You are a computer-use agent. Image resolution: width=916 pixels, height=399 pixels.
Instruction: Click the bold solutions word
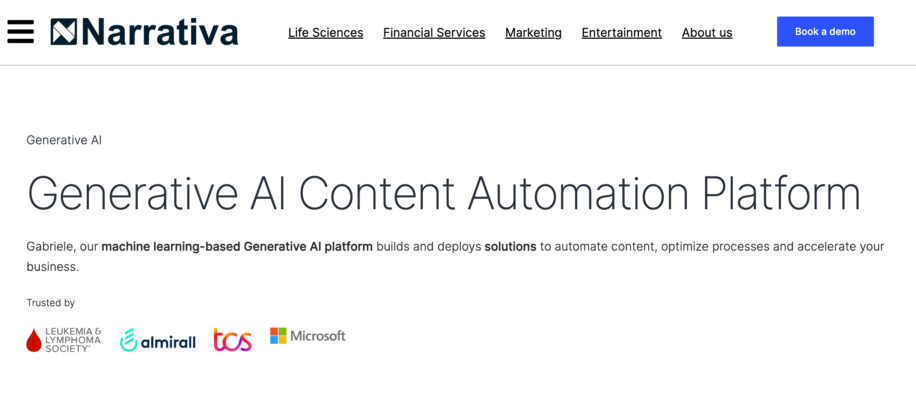point(510,247)
